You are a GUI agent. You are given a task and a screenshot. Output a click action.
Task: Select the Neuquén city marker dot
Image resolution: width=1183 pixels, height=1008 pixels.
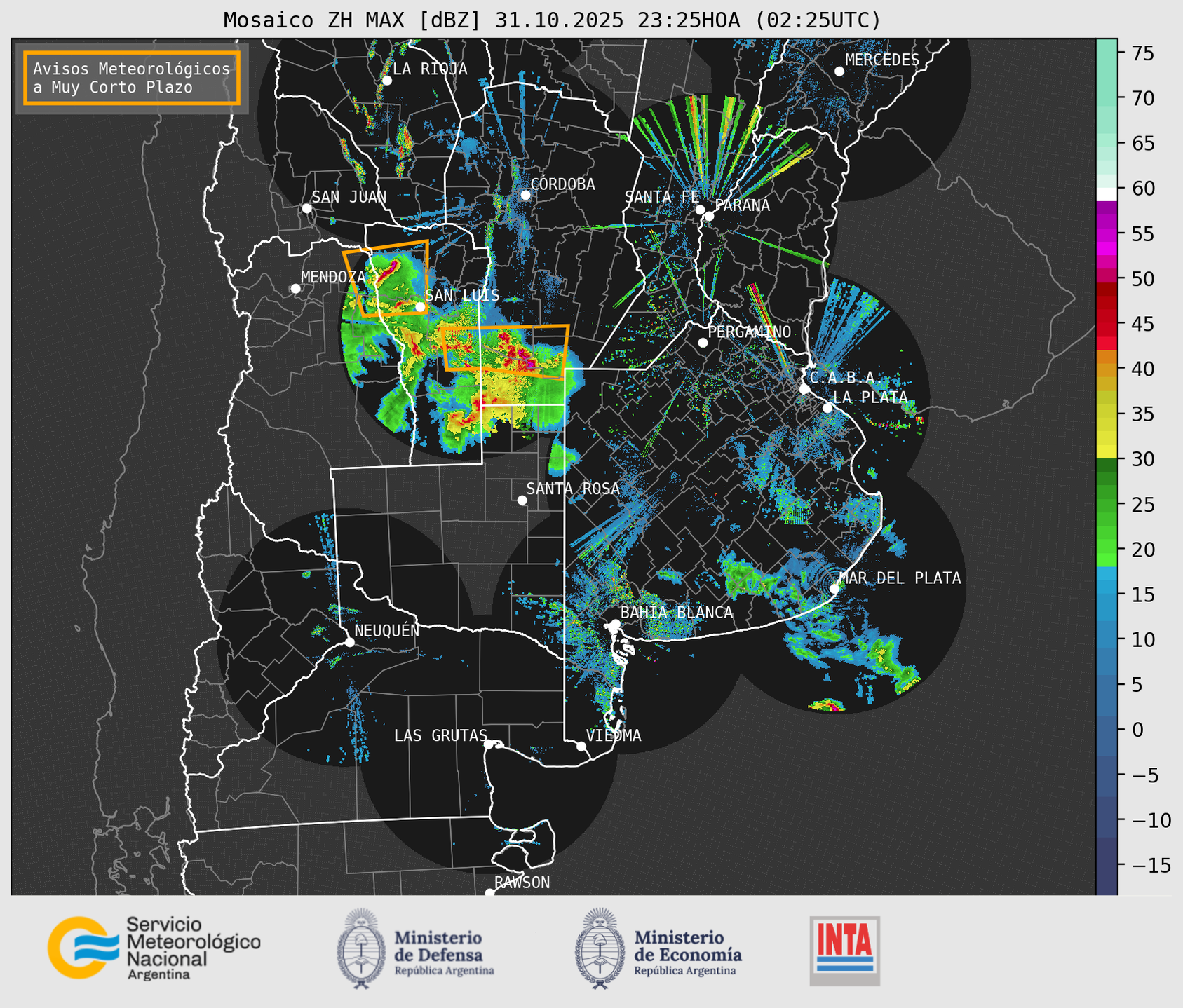tap(349, 642)
